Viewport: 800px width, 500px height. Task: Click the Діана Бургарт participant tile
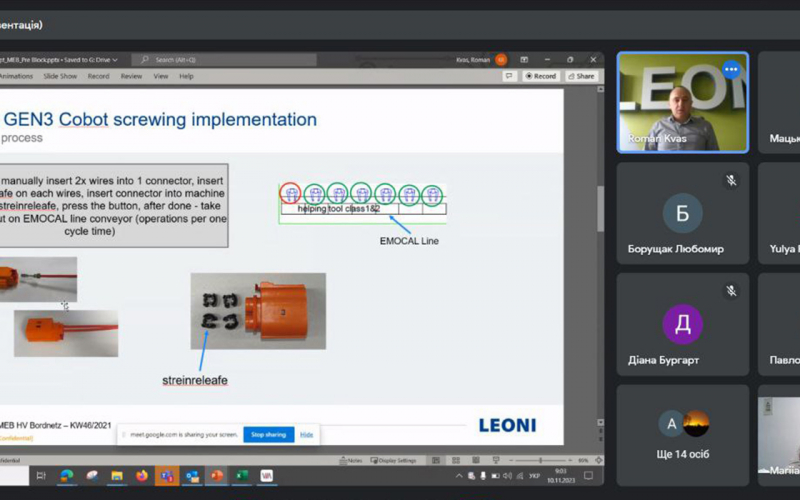pos(683,324)
